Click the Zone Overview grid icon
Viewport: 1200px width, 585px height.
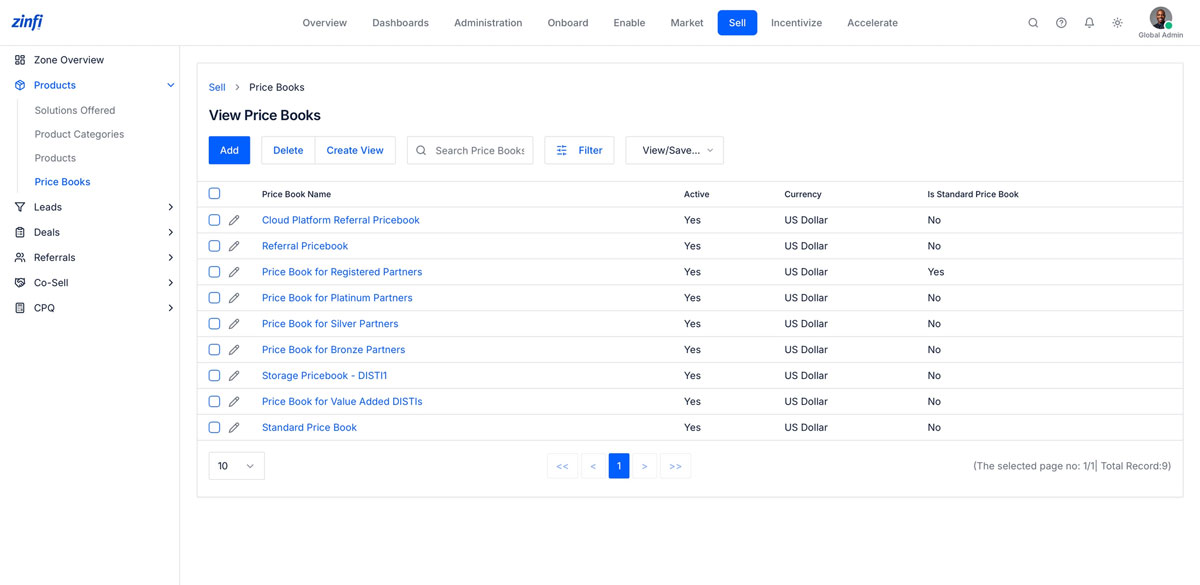20,60
